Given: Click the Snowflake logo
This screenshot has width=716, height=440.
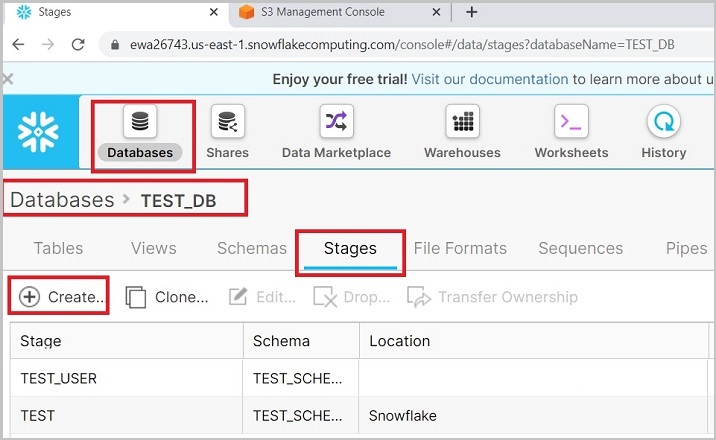Looking at the screenshot, I should click(x=39, y=131).
